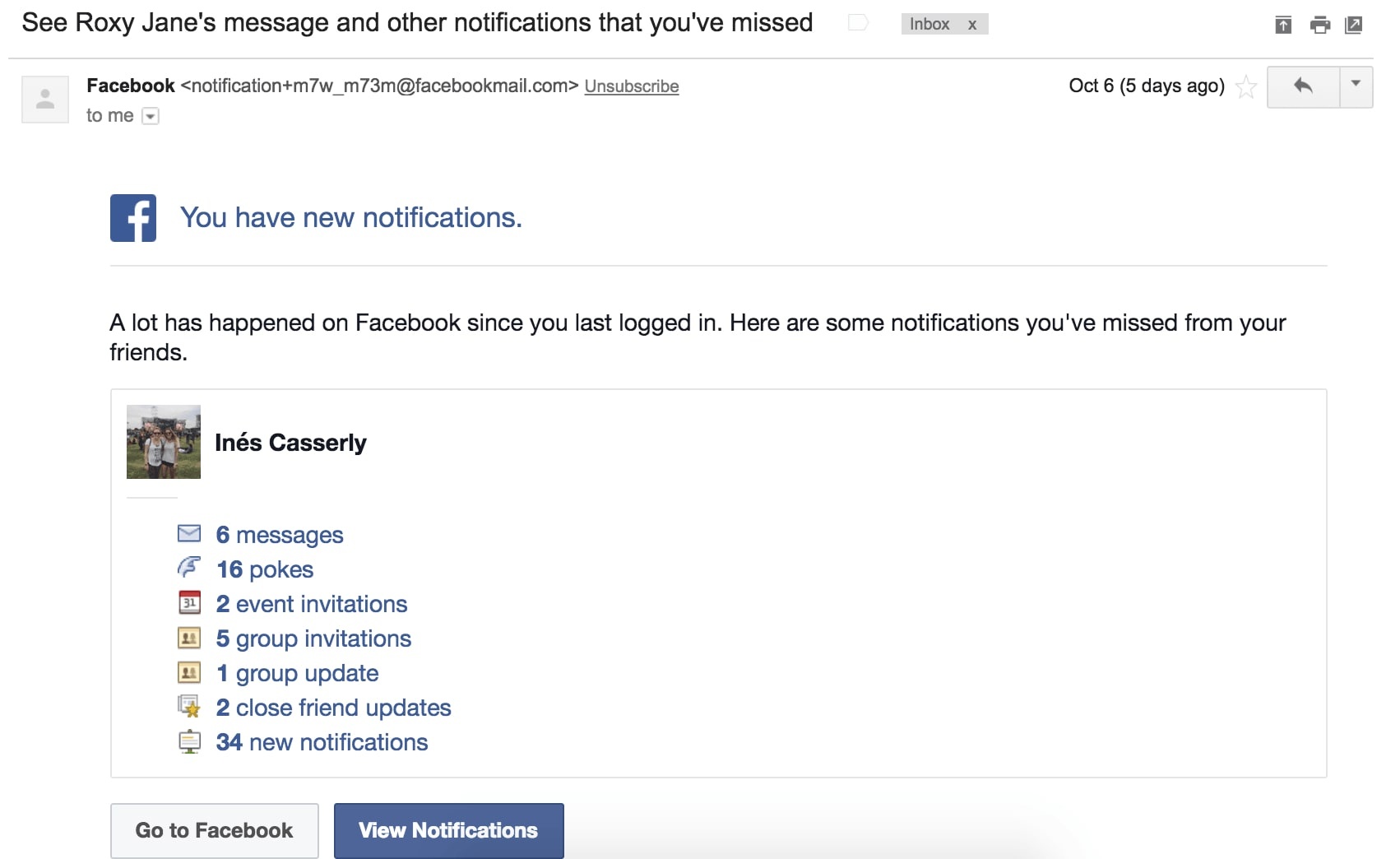Print this email using the printer icon
The width and height of the screenshot is (1400, 859).
(1319, 25)
